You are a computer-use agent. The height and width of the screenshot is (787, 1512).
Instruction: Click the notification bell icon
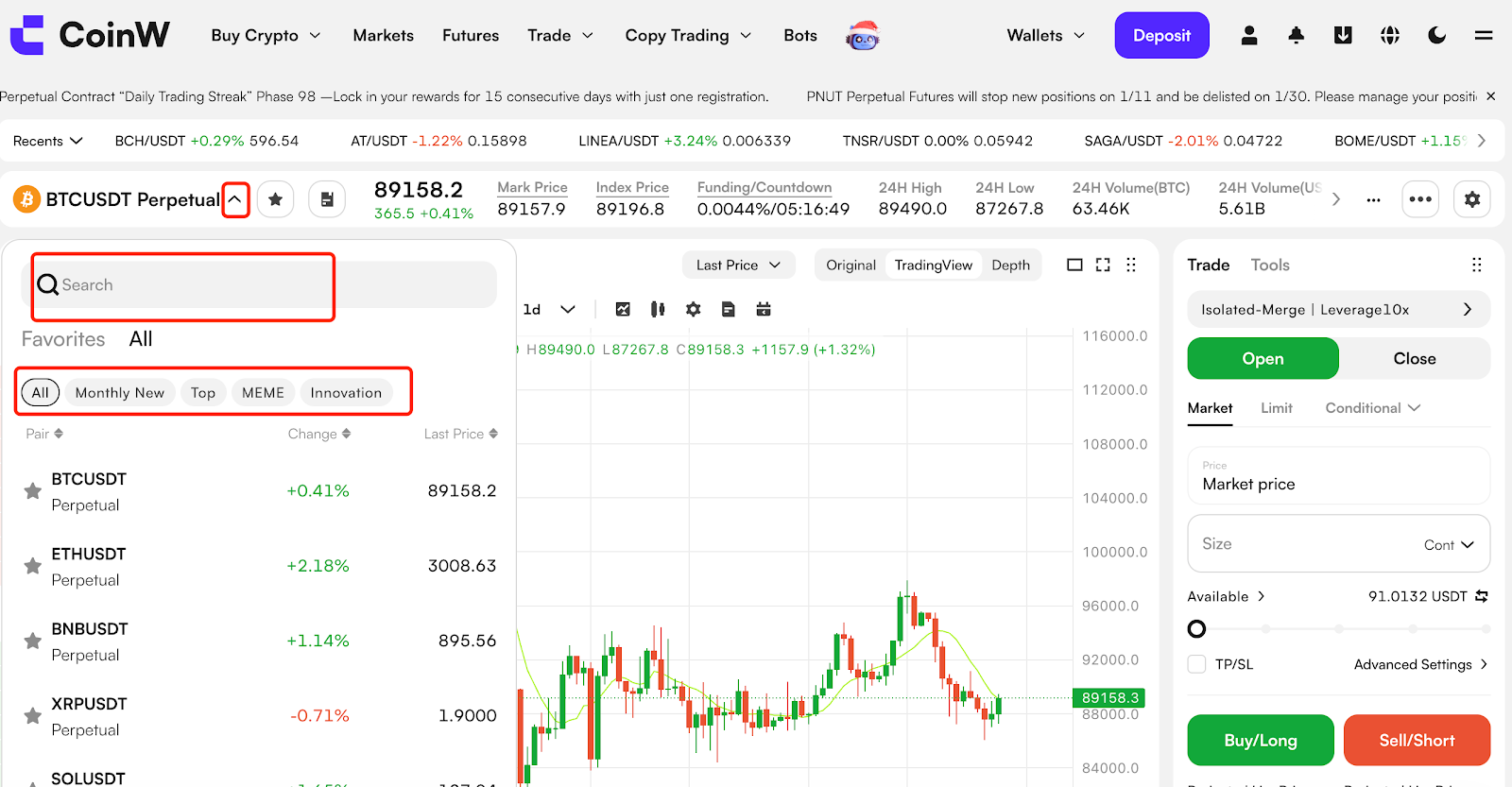click(1296, 36)
